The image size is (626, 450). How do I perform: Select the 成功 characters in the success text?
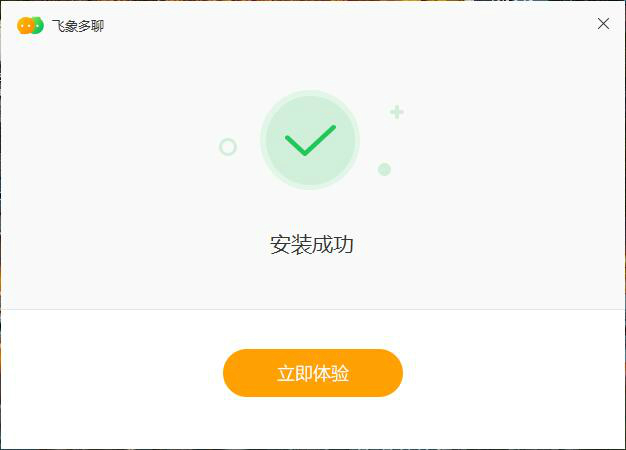(x=333, y=244)
